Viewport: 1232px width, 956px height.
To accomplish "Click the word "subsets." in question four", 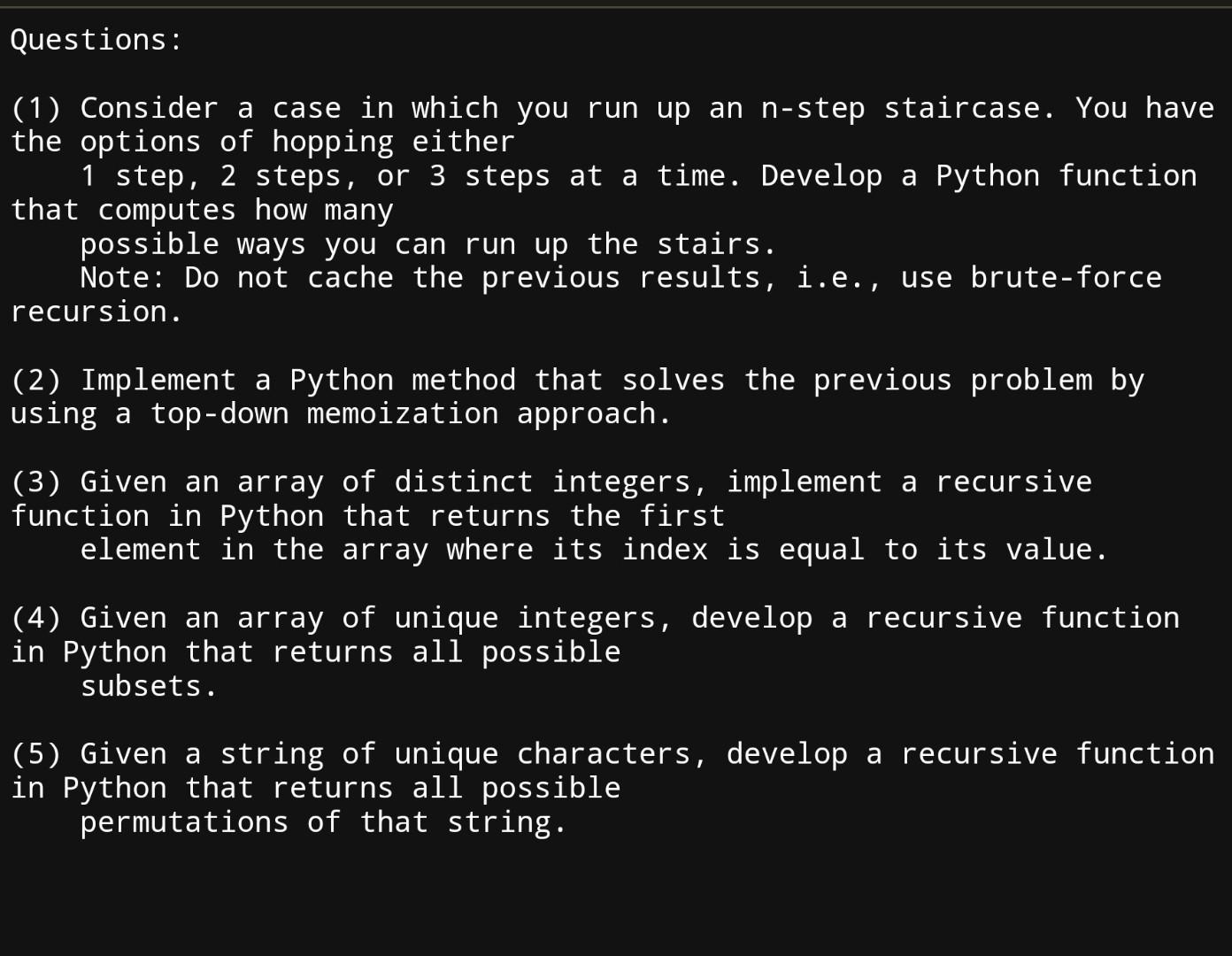I will [149, 686].
